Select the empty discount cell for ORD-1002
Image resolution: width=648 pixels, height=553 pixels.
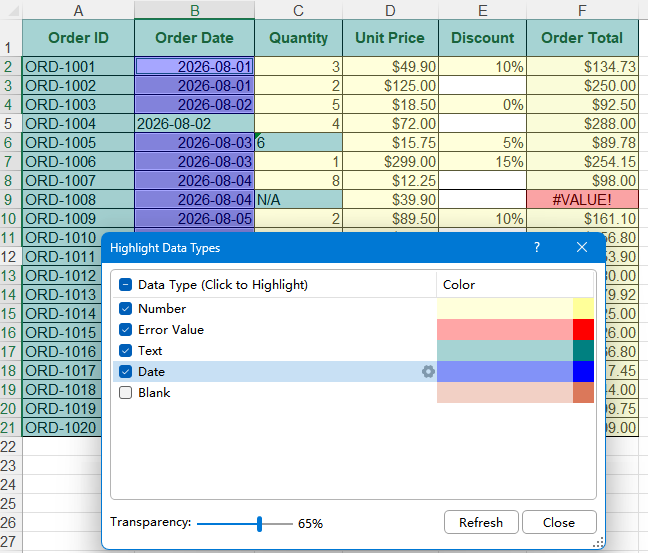pos(482,86)
